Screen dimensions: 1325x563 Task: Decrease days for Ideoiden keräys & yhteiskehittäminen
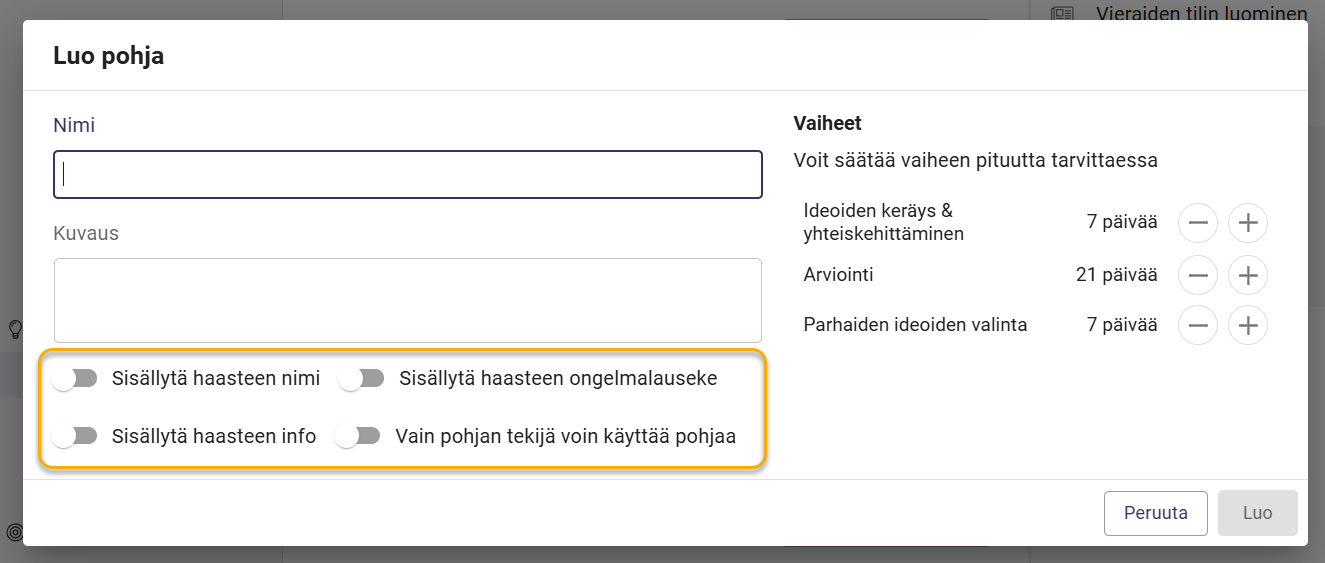coord(1198,223)
